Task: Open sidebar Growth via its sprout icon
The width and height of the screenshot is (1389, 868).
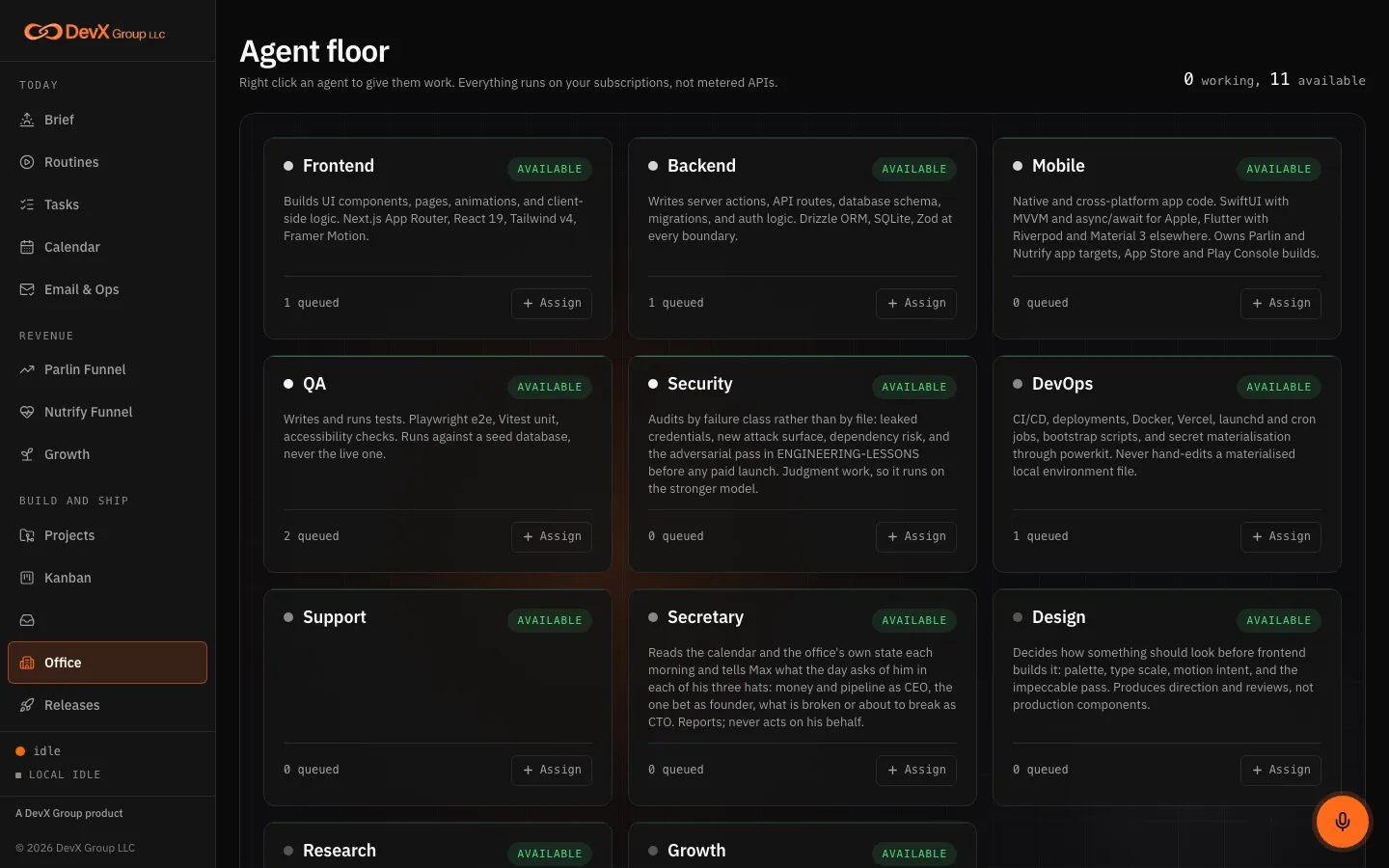Action: pyautogui.click(x=27, y=454)
